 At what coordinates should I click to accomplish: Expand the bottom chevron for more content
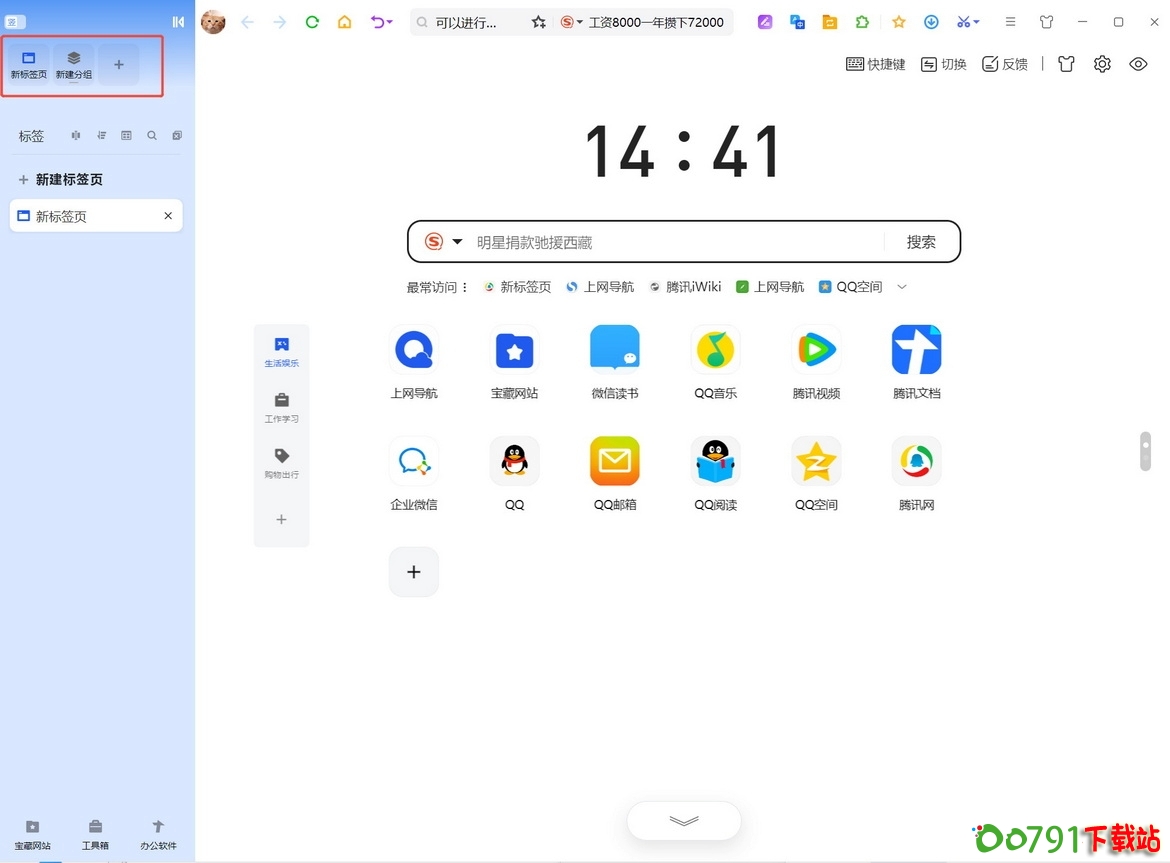point(683,820)
